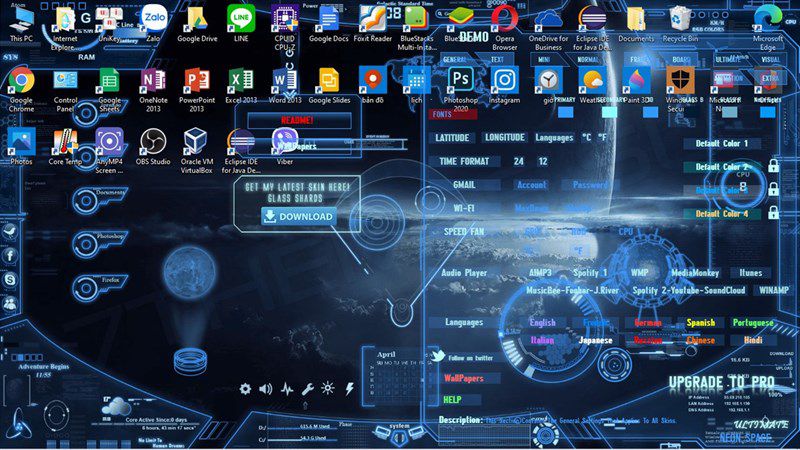Select the 12 hour time format option
The image size is (800, 450).
pyautogui.click(x=542, y=161)
